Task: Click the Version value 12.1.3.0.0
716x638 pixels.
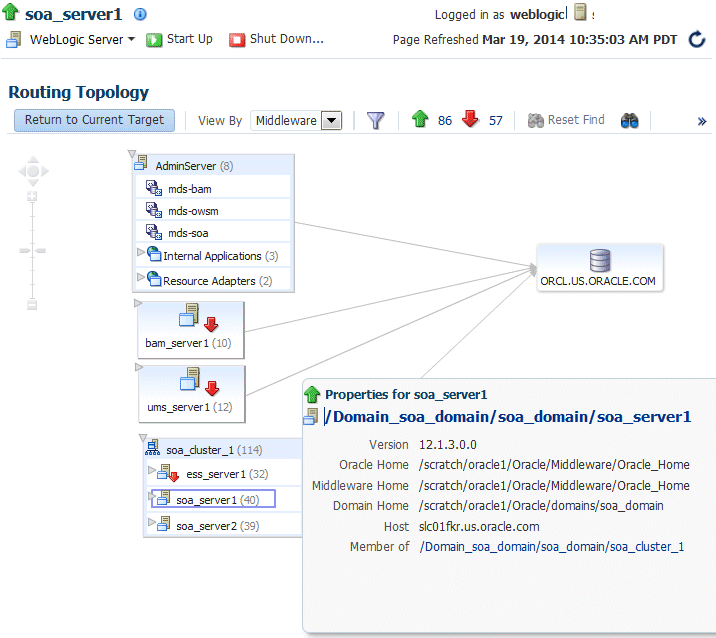Action: point(448,445)
